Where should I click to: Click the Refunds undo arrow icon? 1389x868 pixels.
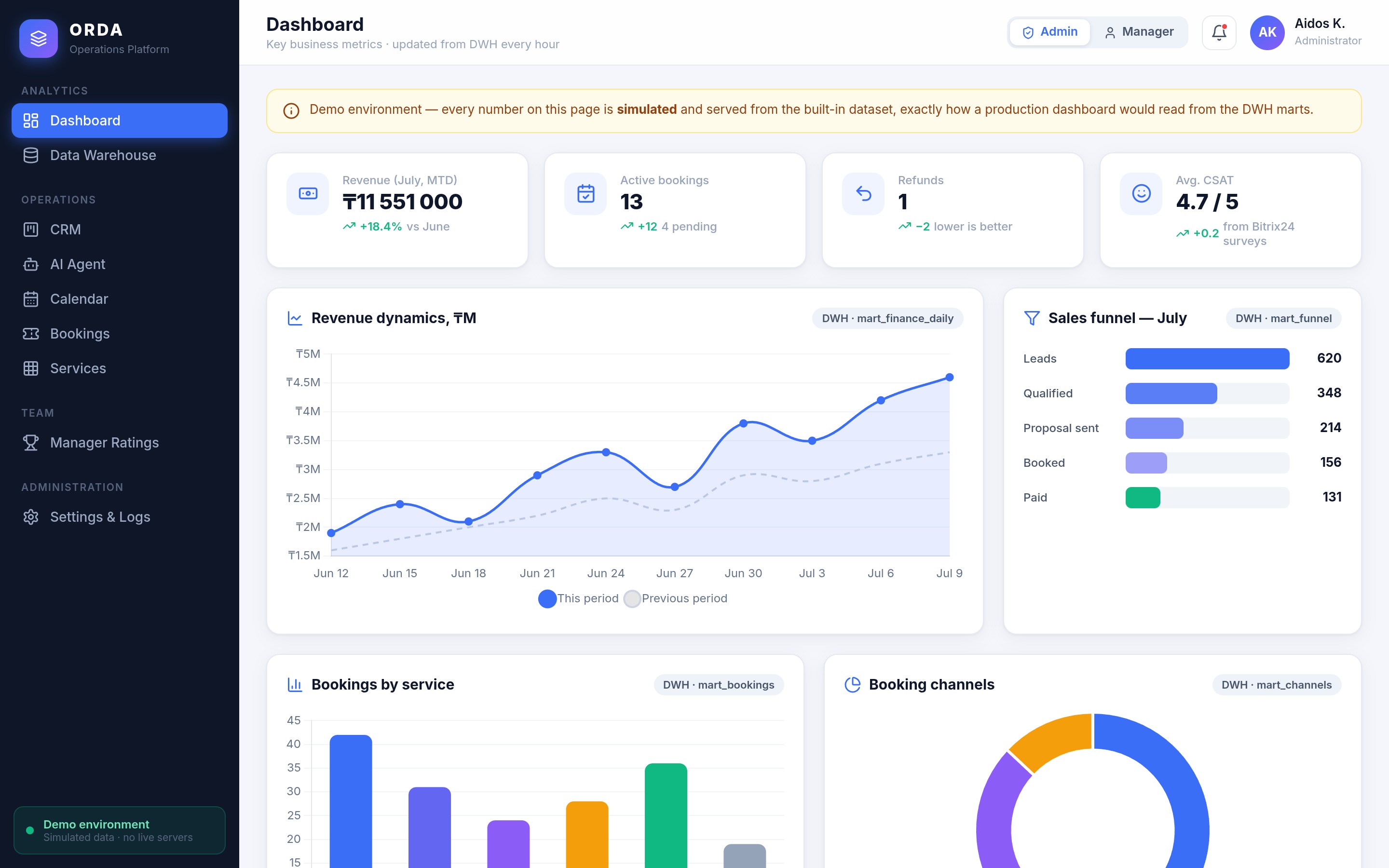pyautogui.click(x=863, y=193)
